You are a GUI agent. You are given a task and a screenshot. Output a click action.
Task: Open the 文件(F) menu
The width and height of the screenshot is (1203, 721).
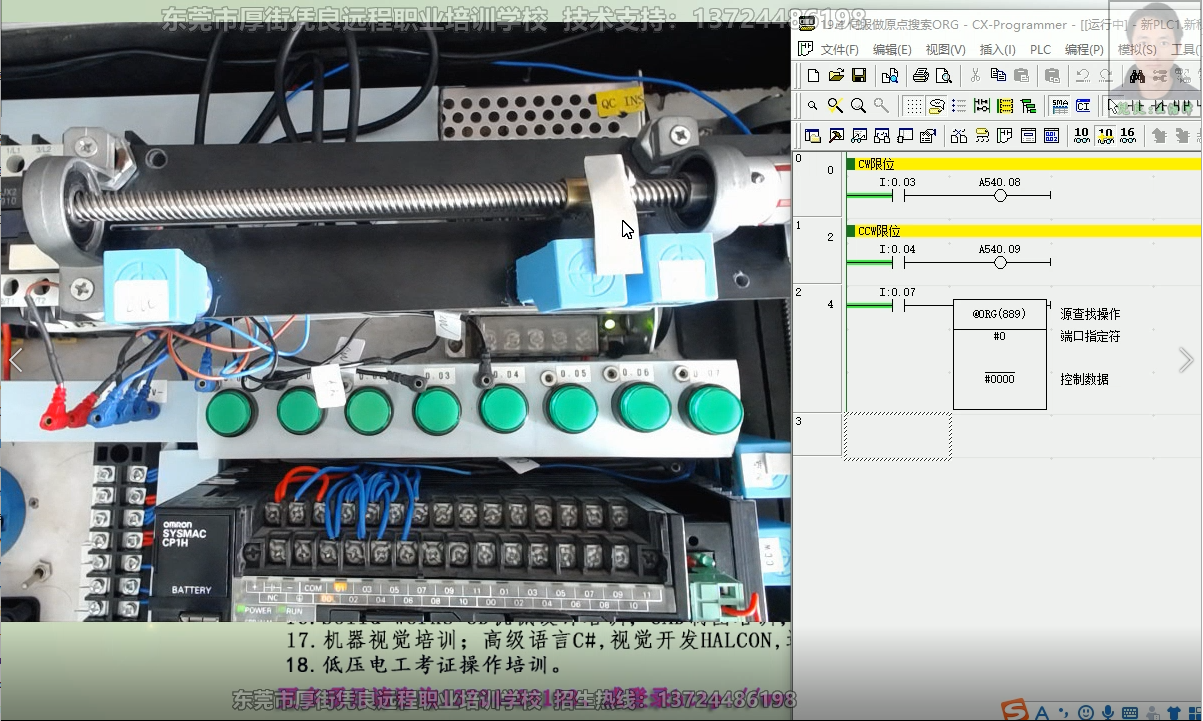840,49
